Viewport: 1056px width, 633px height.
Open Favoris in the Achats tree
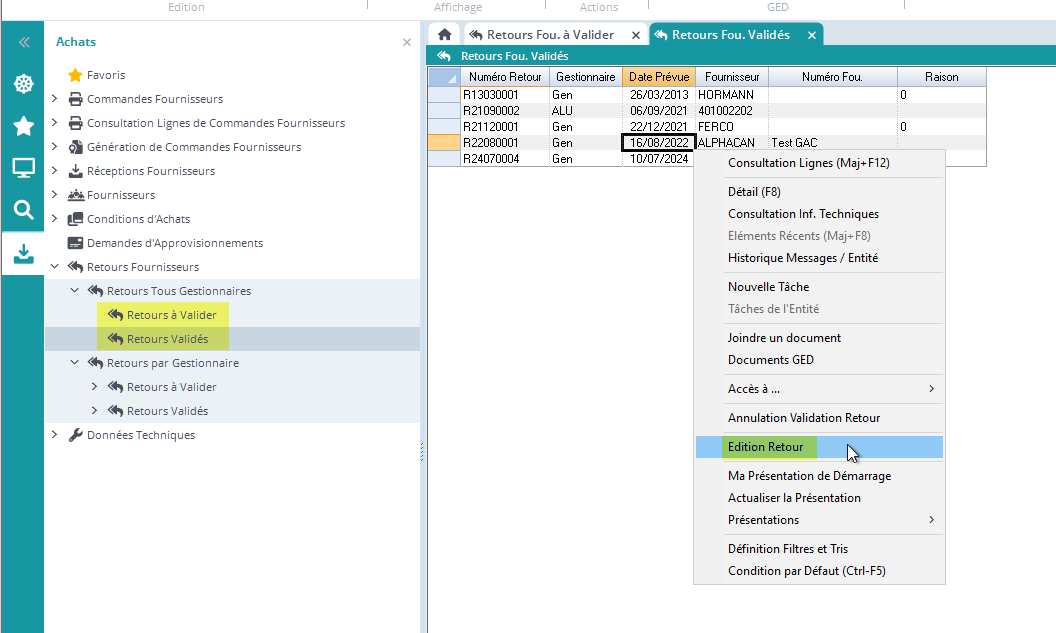105,75
